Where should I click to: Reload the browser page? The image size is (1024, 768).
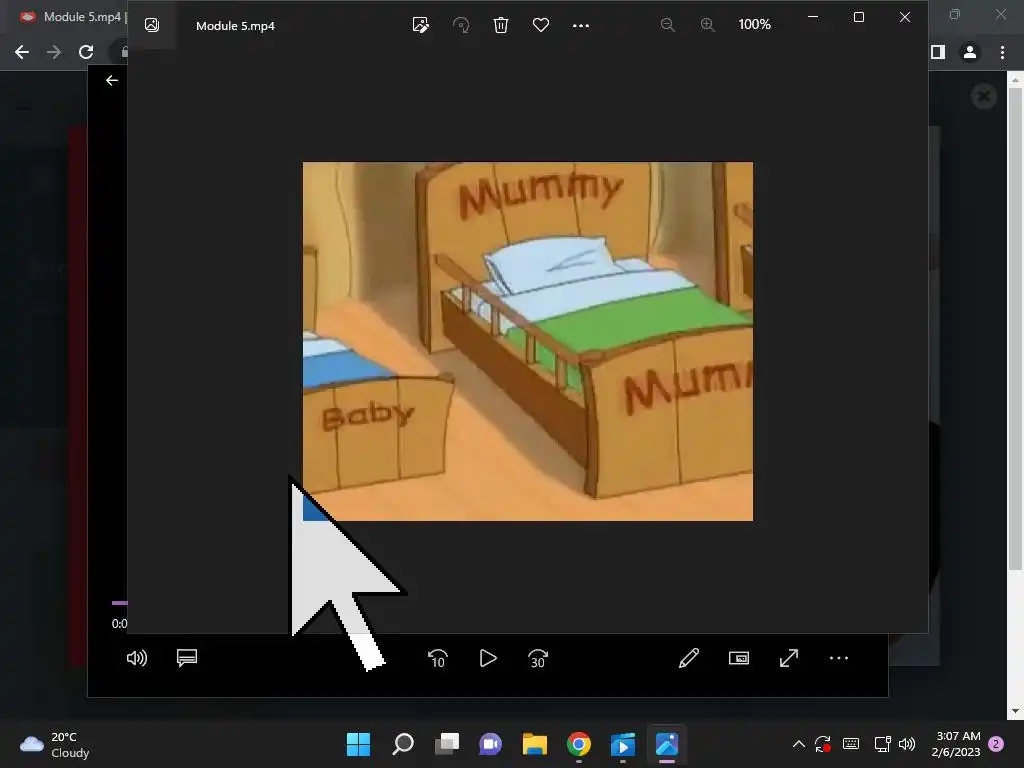coord(86,52)
